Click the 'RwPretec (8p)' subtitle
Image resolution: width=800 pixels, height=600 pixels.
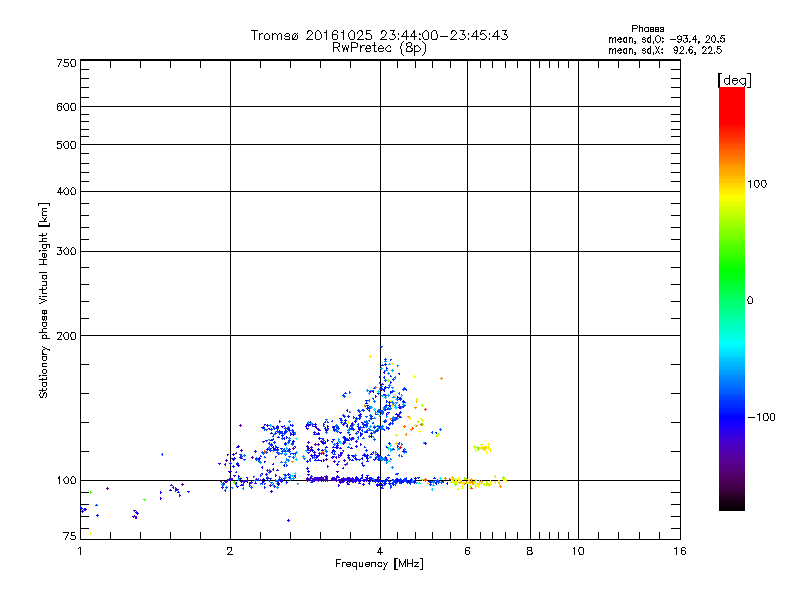click(x=379, y=48)
